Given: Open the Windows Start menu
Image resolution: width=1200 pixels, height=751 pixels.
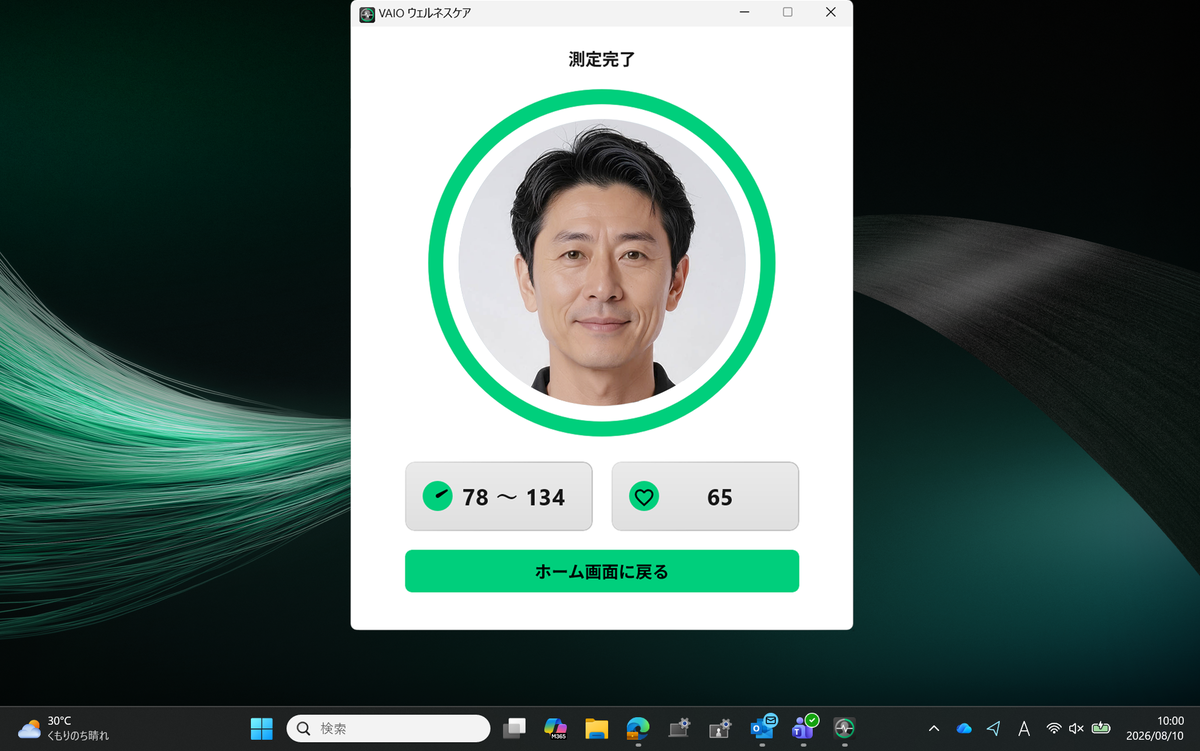Looking at the screenshot, I should coord(262,728).
